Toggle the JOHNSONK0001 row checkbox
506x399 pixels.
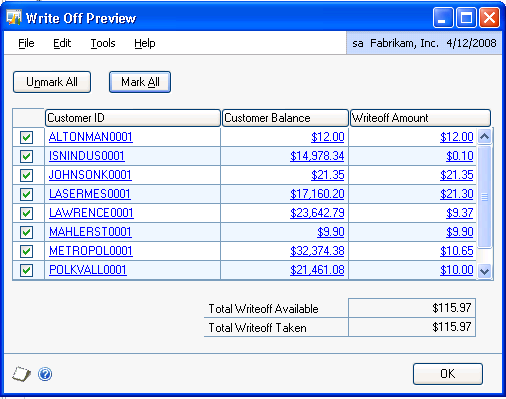point(26,175)
